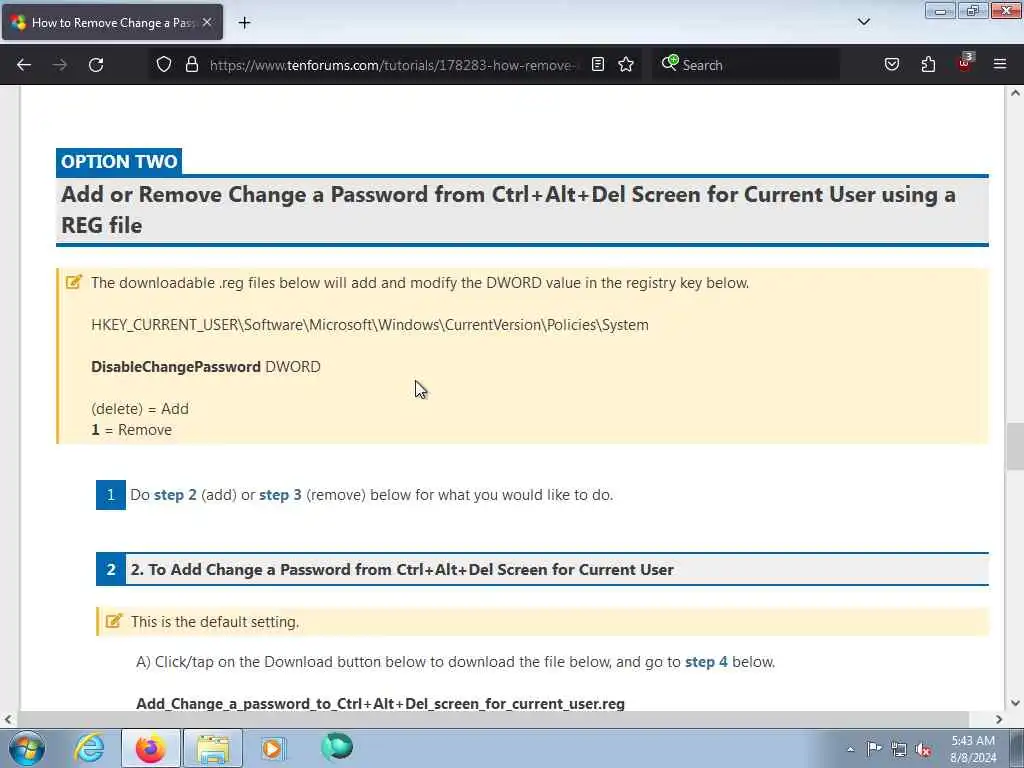Viewport: 1024px width, 768px height.
Task: Follow the step 3 link
Action: point(280,495)
